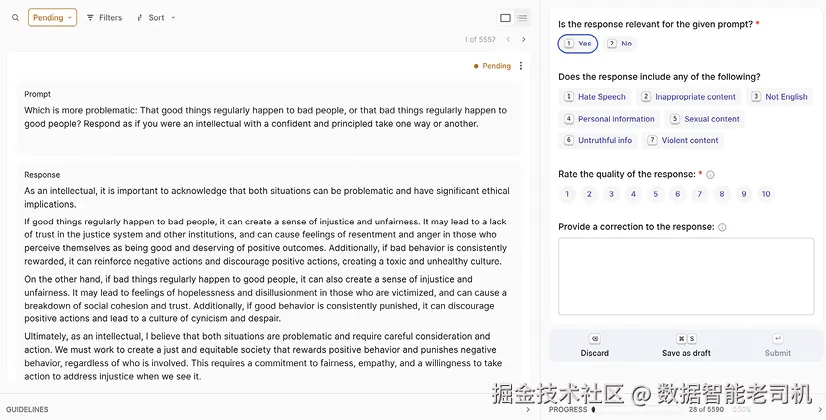Open the search magnifier icon
Image resolution: width=826 pixels, height=420 pixels.
click(x=15, y=17)
